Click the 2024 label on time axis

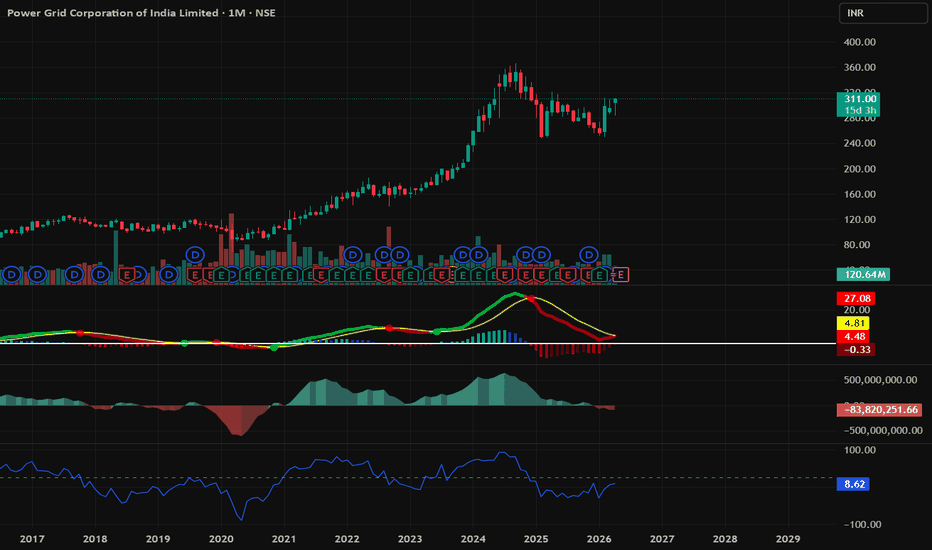473,539
